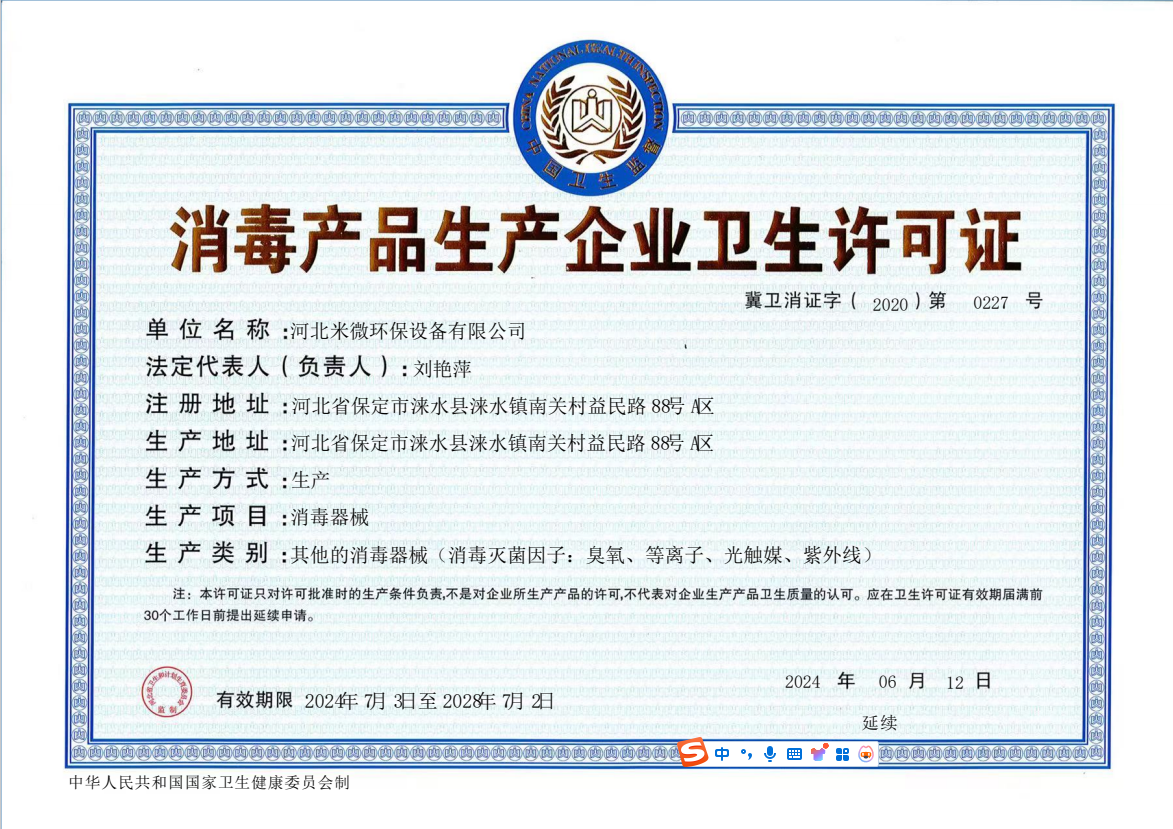This screenshot has height=829, width=1173.
Task: Click the issue date 2024年06月12日
Action: click(888, 681)
